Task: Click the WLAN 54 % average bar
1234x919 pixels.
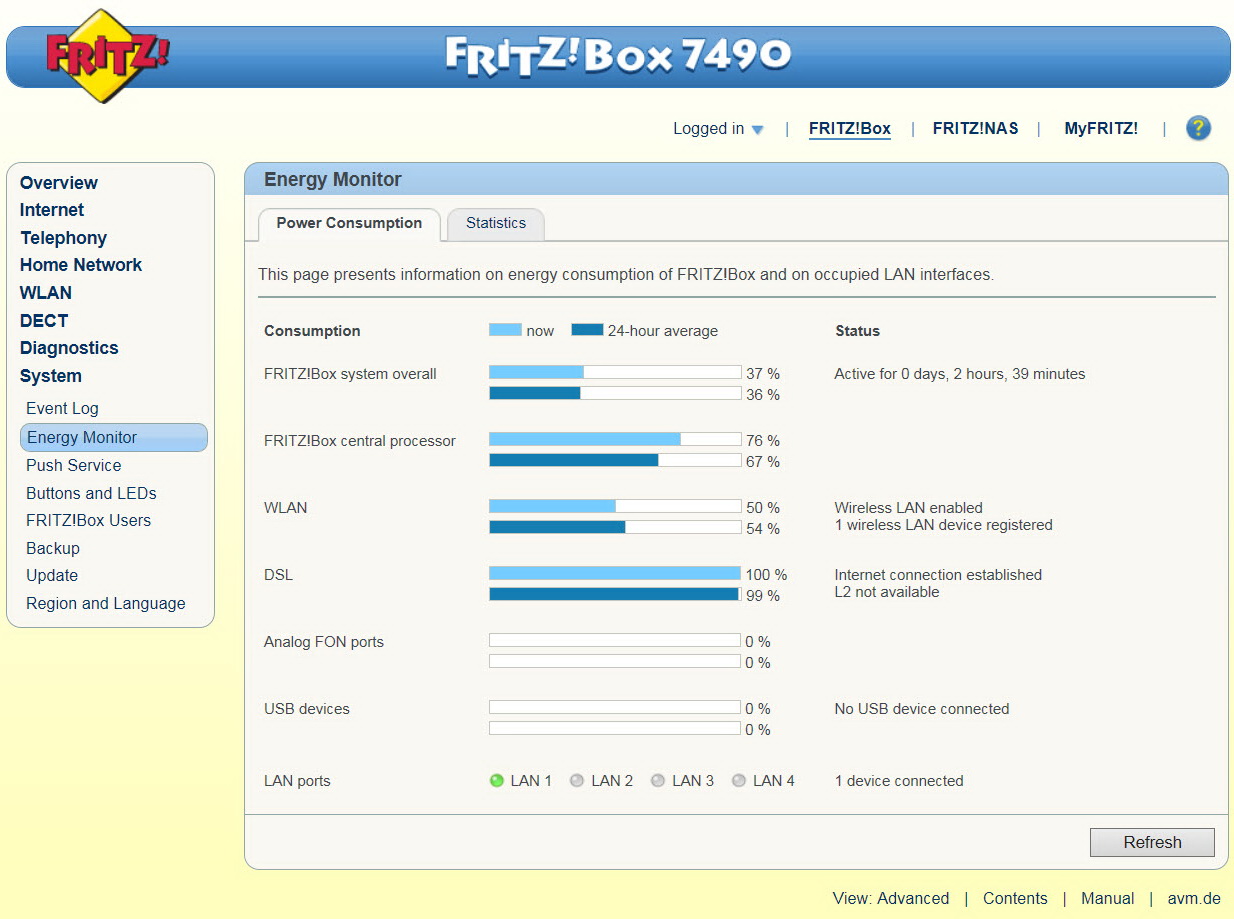Action: 615,527
